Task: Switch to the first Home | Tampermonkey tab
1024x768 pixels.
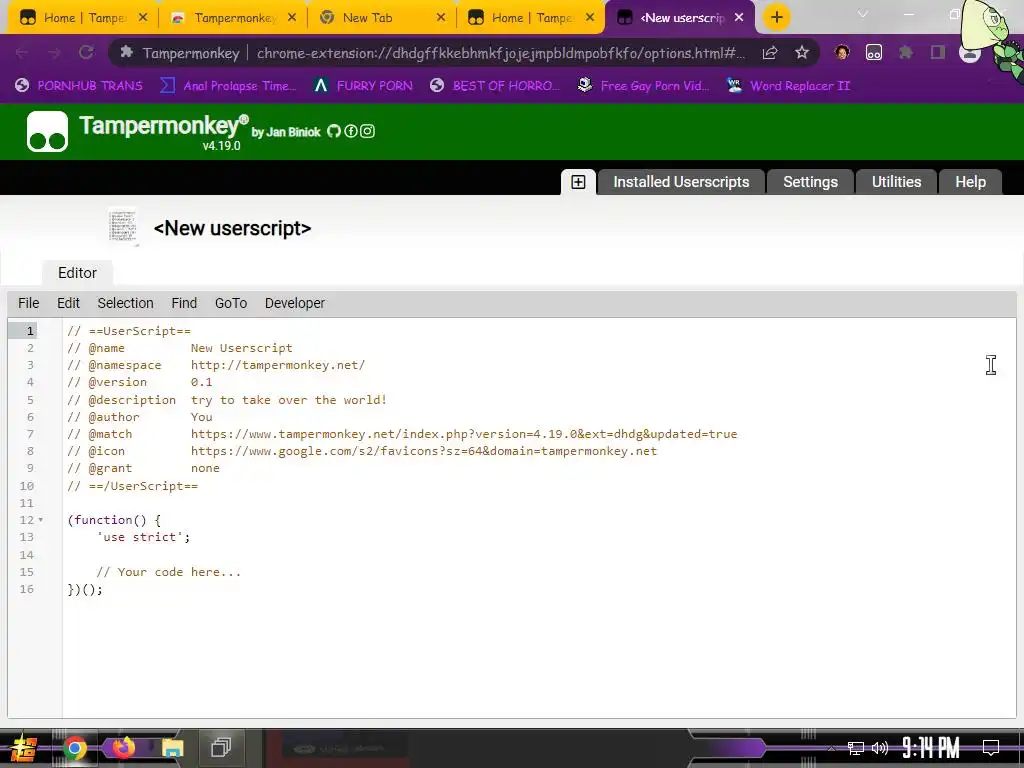Action: [84, 18]
